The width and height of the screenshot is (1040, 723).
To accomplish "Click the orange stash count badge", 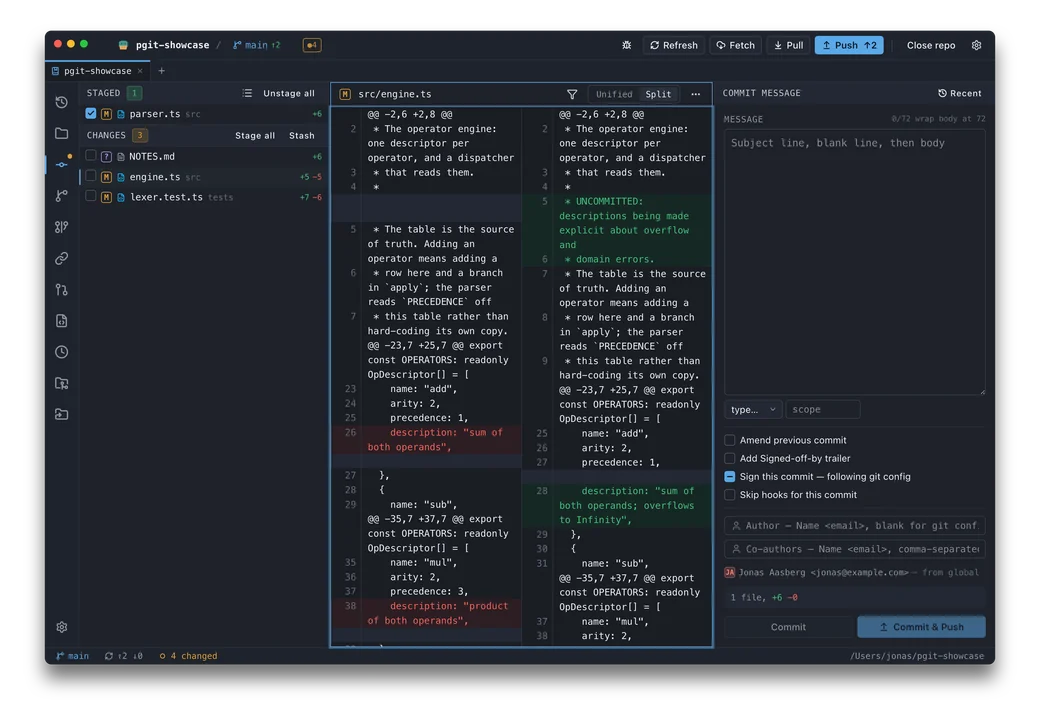I will pos(312,45).
